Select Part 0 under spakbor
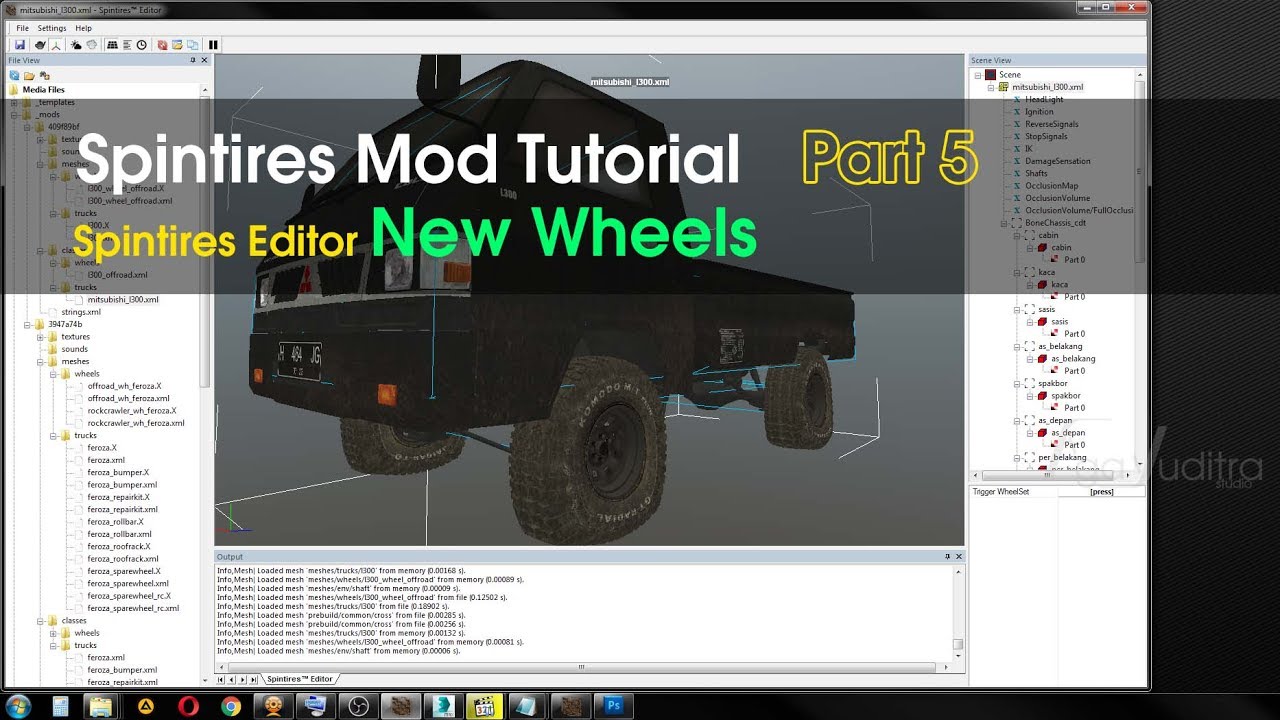This screenshot has width=1280, height=720. (x=1074, y=408)
